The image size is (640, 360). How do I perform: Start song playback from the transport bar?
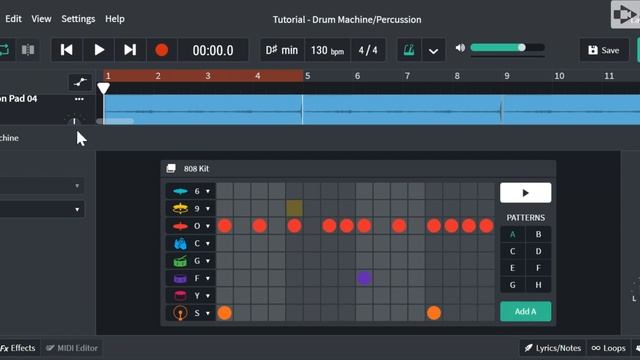pyautogui.click(x=99, y=50)
